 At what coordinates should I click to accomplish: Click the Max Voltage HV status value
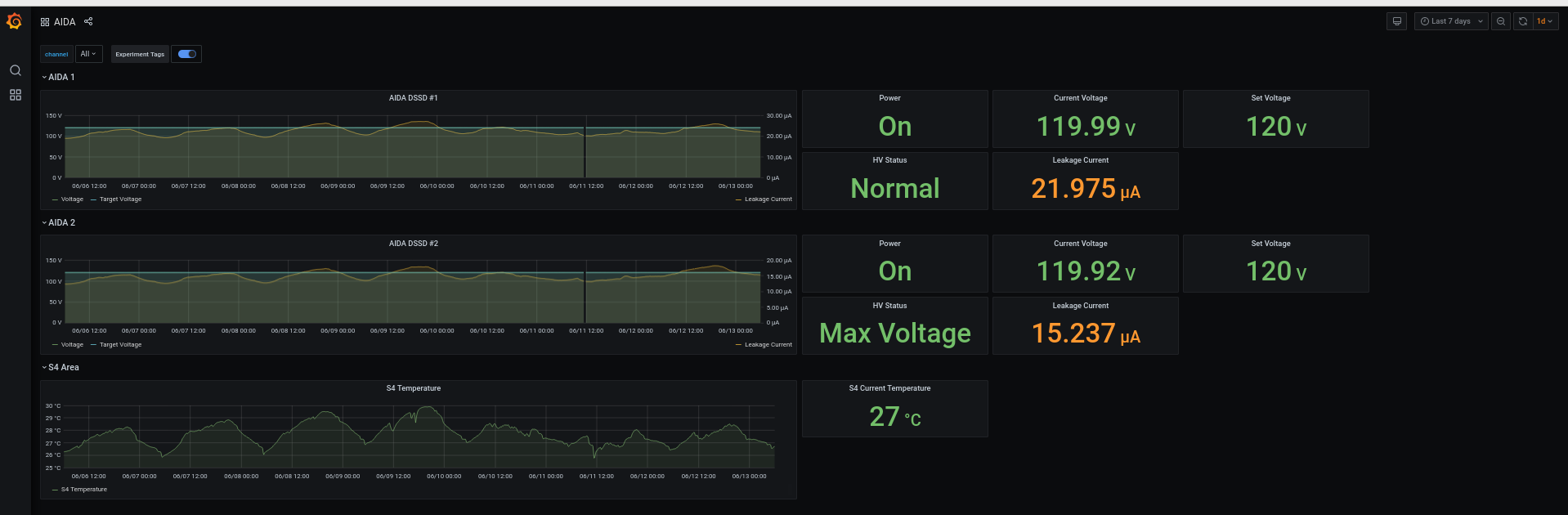pyautogui.click(x=894, y=334)
